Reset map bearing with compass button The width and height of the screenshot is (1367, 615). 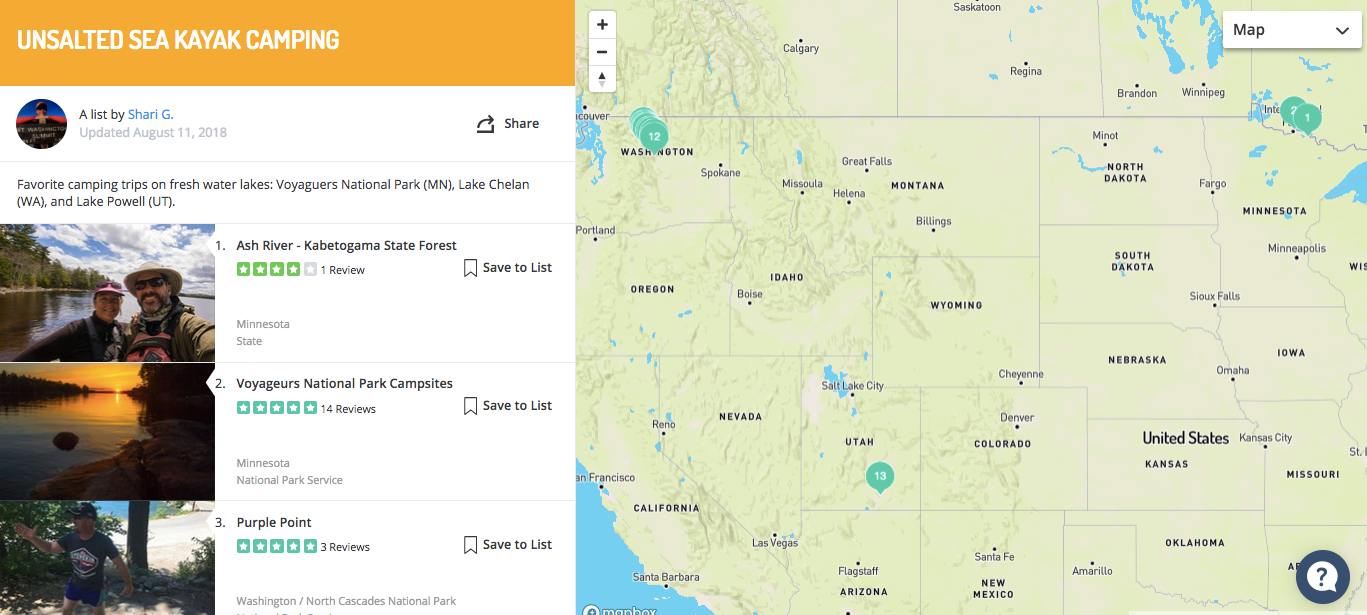(602, 79)
